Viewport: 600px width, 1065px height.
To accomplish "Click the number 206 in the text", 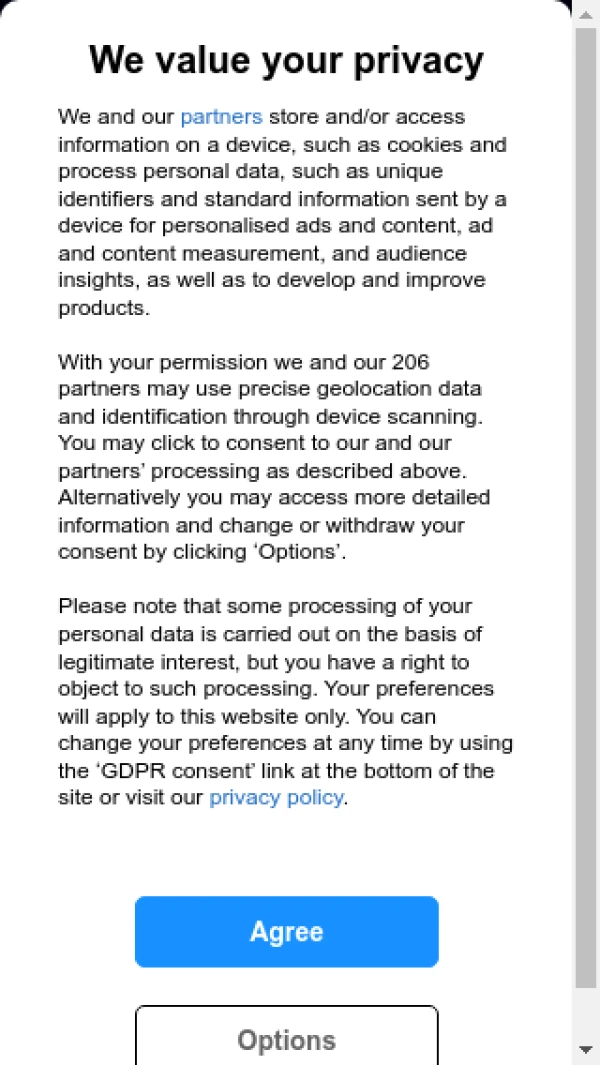I will (411, 361).
